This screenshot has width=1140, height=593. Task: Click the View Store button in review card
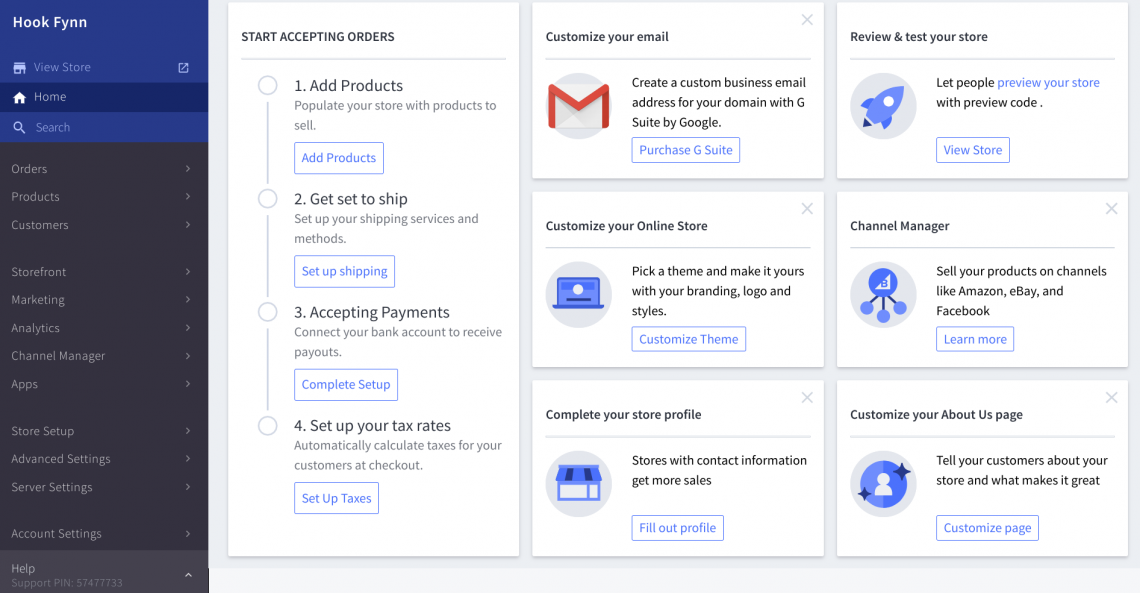point(973,150)
